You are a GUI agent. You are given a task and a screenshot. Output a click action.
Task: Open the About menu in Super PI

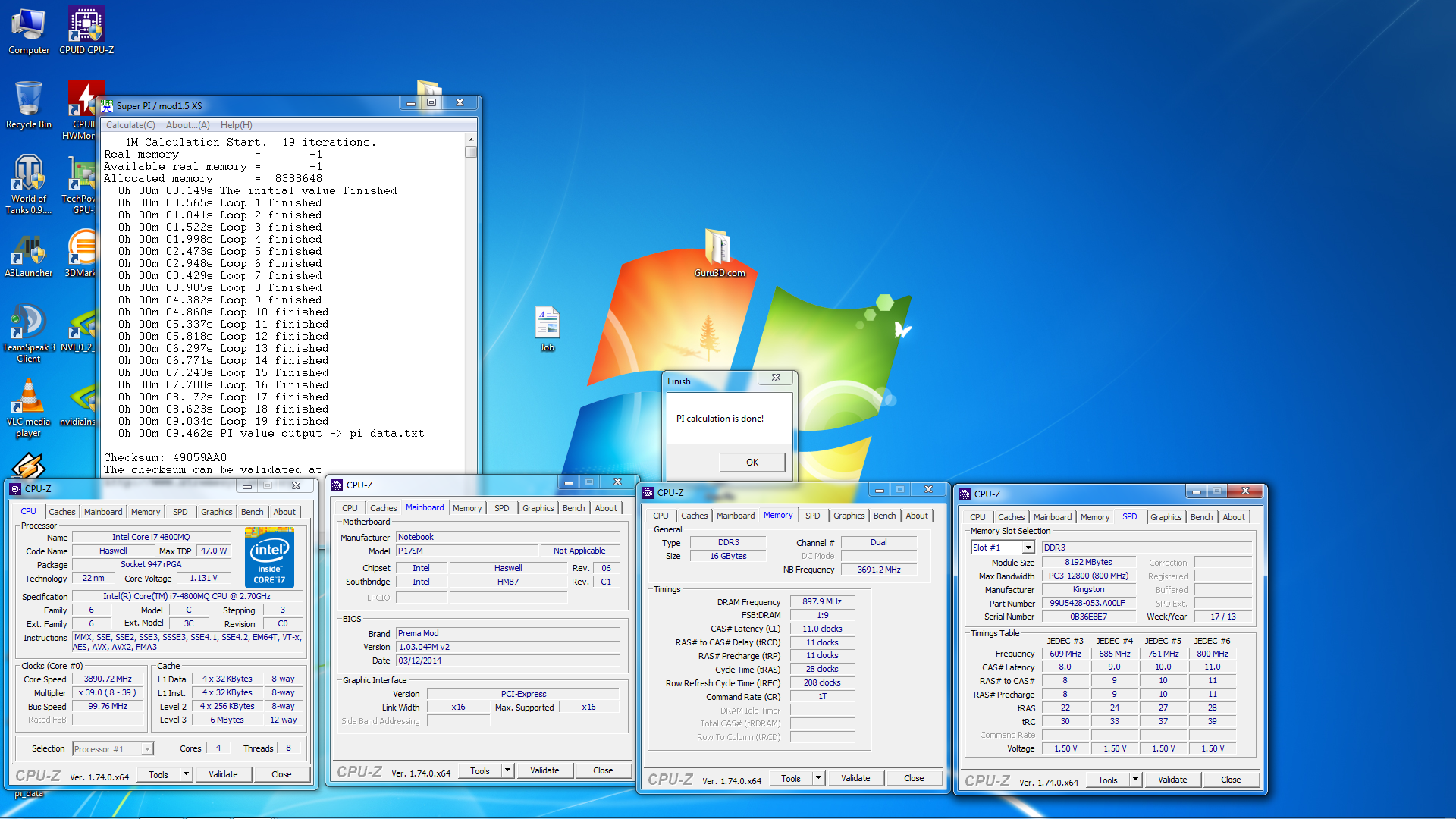click(187, 125)
